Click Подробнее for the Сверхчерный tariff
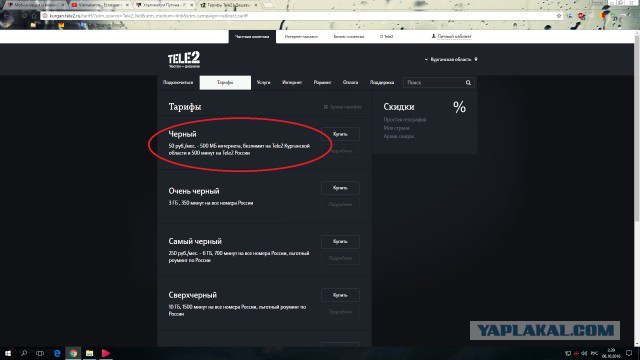The image size is (640, 360). 340,312
